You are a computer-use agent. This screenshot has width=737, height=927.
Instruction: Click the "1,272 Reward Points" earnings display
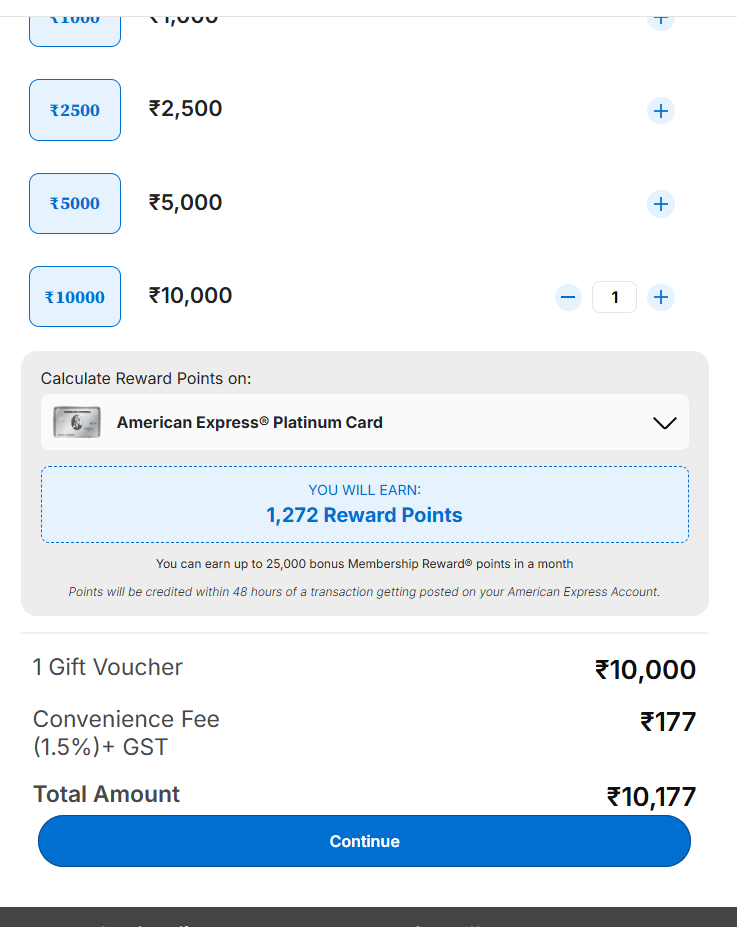coord(364,514)
